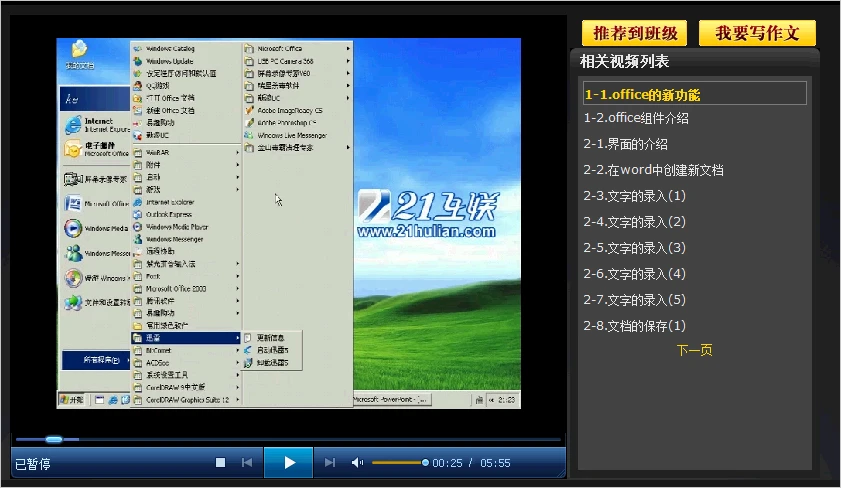
Task: Click Adobe ImageReady CS icon
Action: pos(249,110)
